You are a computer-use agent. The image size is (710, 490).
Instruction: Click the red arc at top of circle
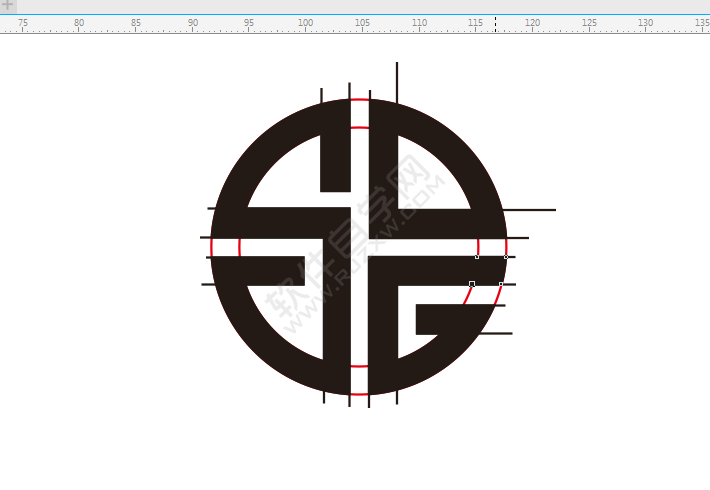click(359, 100)
